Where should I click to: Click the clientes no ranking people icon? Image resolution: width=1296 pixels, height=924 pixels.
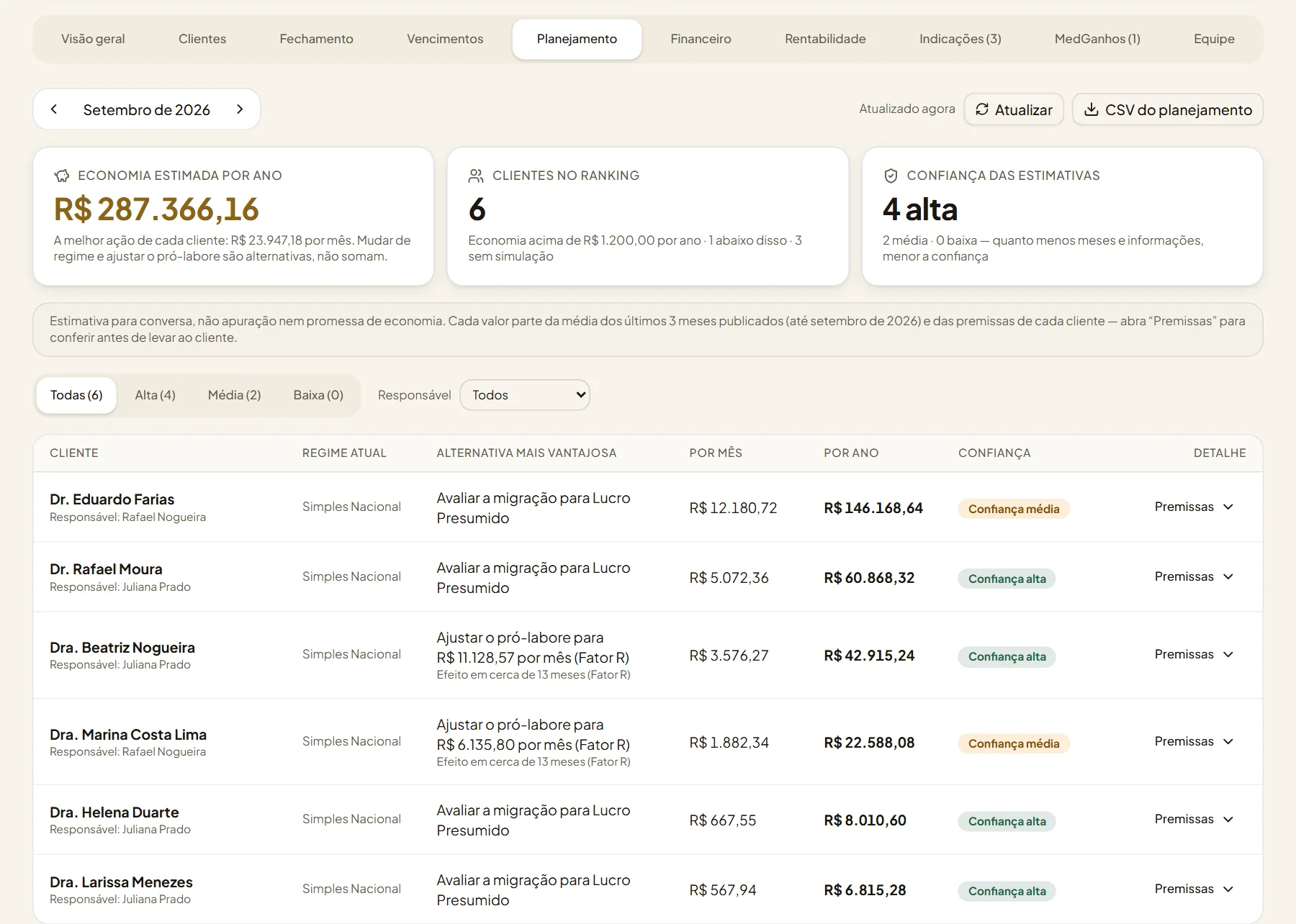pos(476,176)
